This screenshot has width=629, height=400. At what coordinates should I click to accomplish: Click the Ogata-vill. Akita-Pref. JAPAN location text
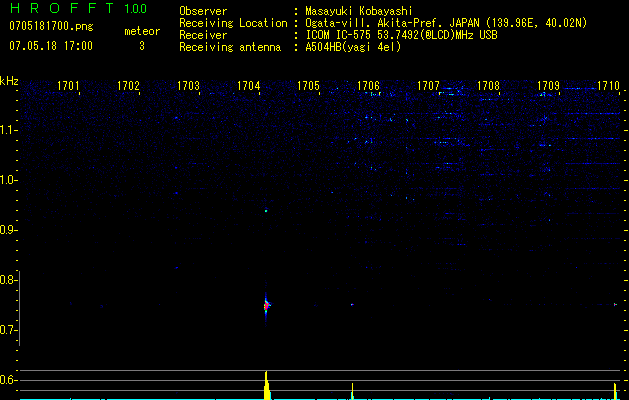393,23
